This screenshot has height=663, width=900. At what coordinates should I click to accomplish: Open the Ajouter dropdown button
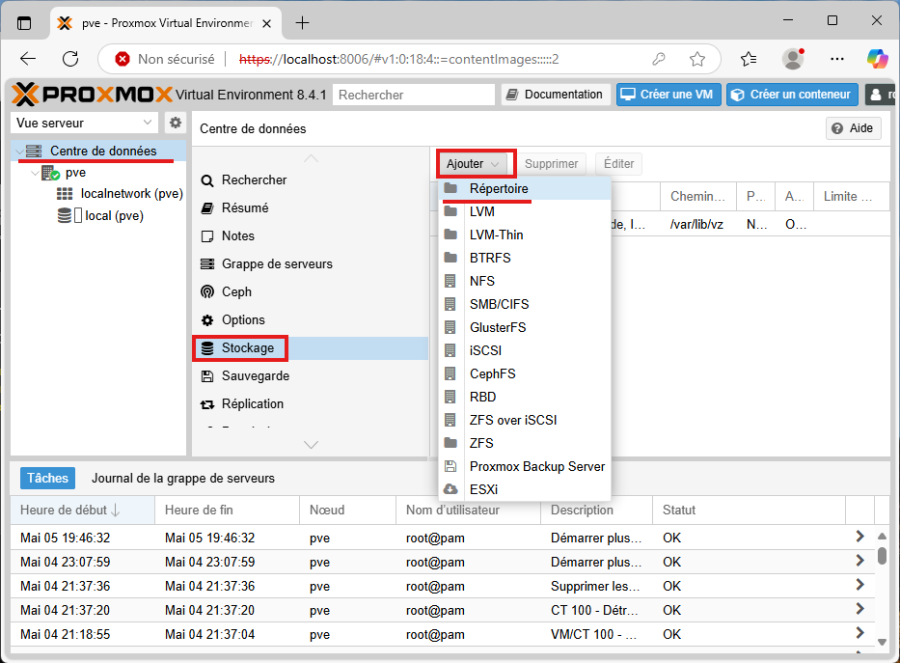(474, 164)
